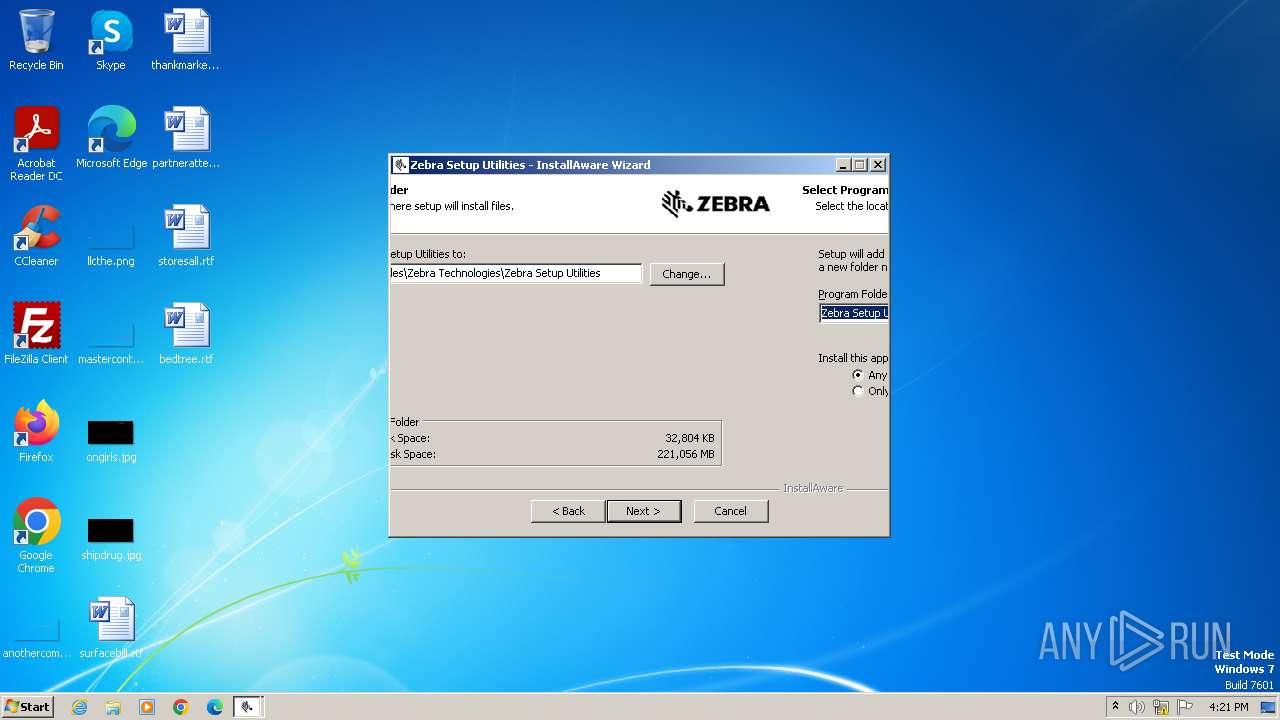Click the install path text field

coord(515,273)
